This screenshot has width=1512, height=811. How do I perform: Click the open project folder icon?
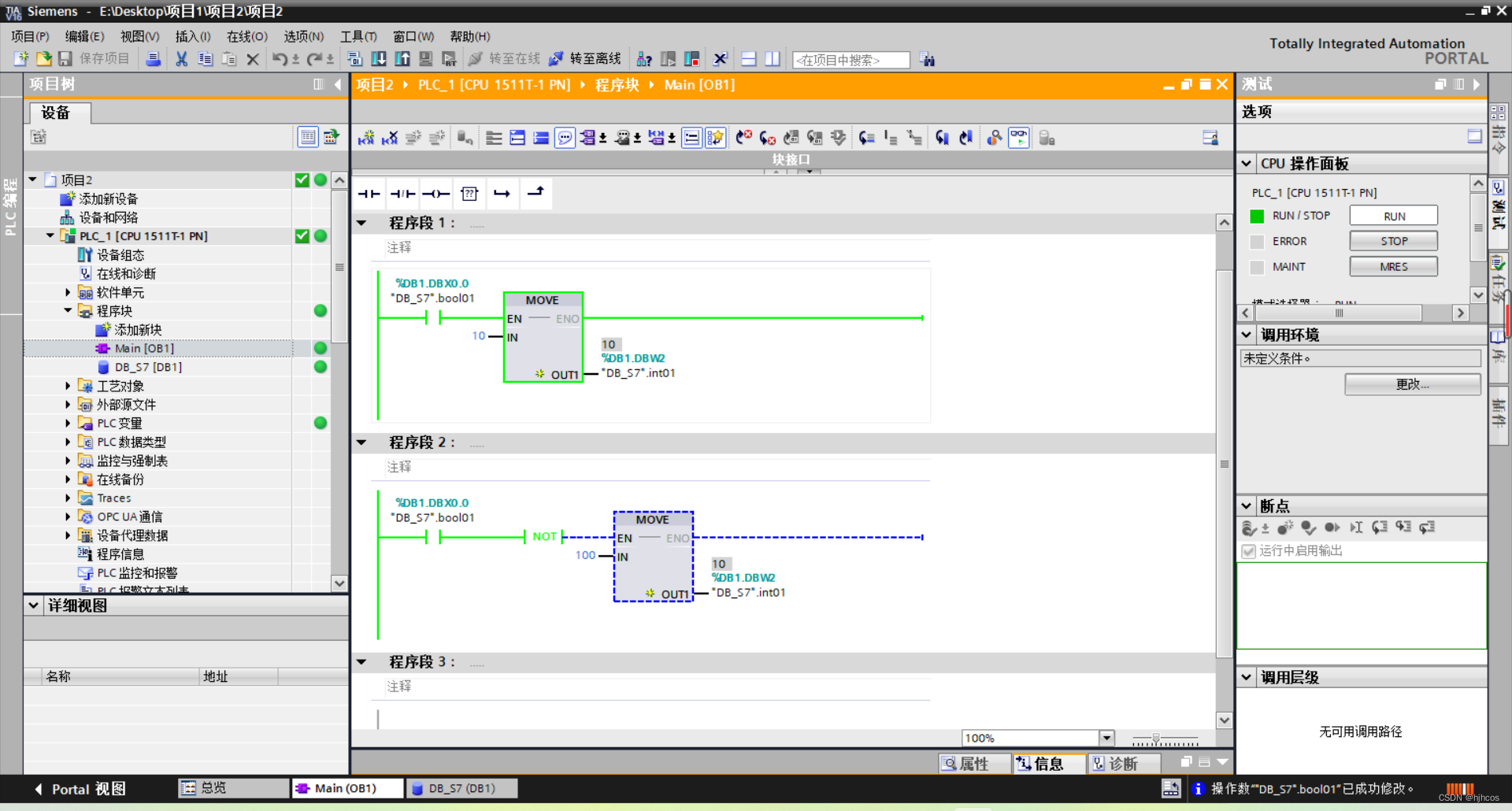click(x=43, y=59)
